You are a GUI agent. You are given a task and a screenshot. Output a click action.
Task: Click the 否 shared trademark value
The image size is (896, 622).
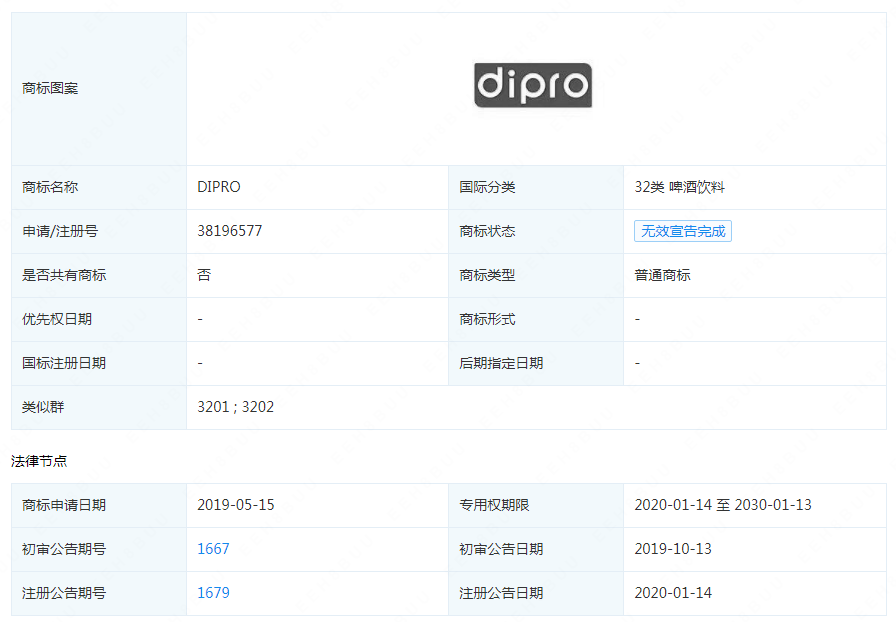[204, 275]
